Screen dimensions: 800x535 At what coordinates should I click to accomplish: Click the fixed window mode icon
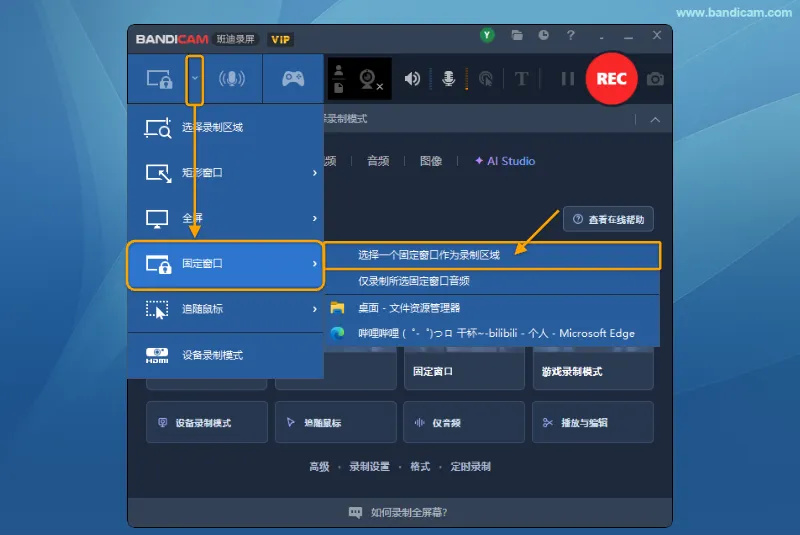pyautogui.click(x=159, y=80)
